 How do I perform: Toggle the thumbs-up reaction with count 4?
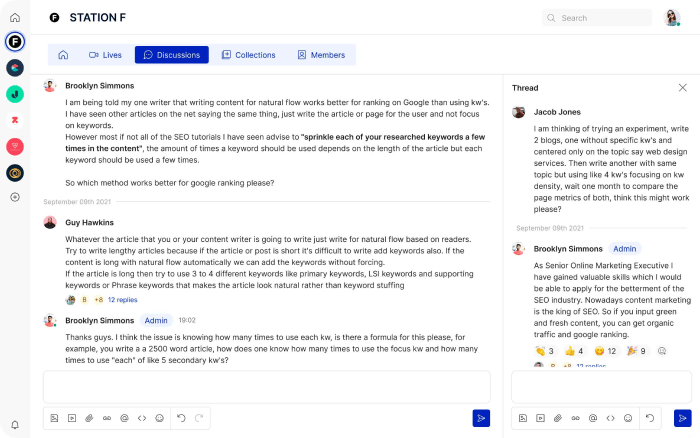pos(574,351)
